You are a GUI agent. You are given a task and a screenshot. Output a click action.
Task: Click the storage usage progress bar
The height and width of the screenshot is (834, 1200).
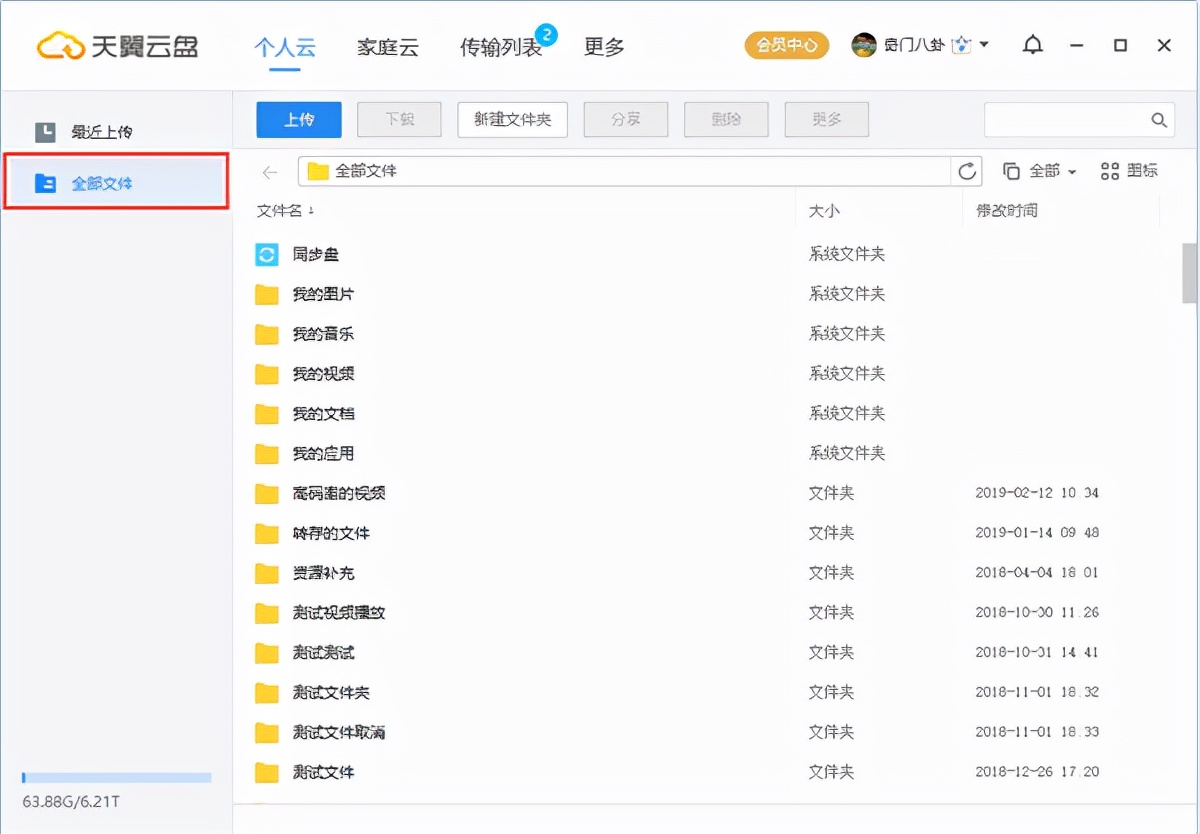point(115,777)
